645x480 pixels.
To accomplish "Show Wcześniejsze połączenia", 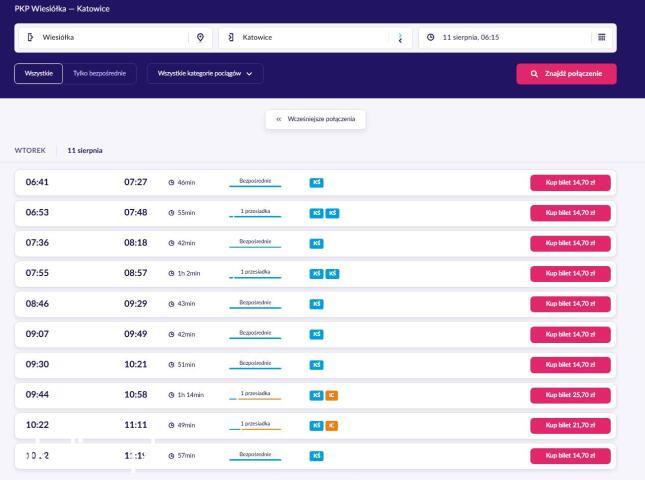I will (316, 119).
